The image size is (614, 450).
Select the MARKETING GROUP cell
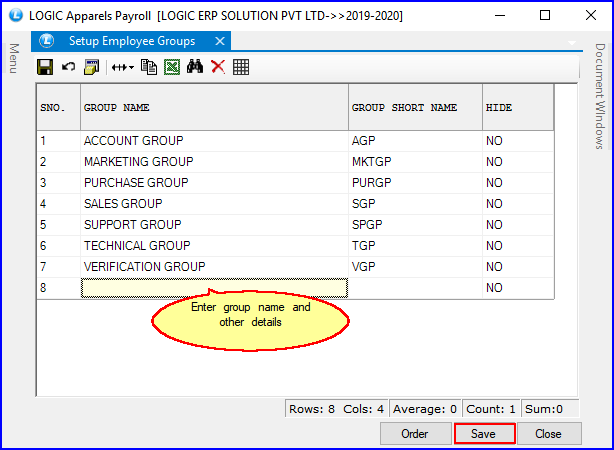[214, 162]
